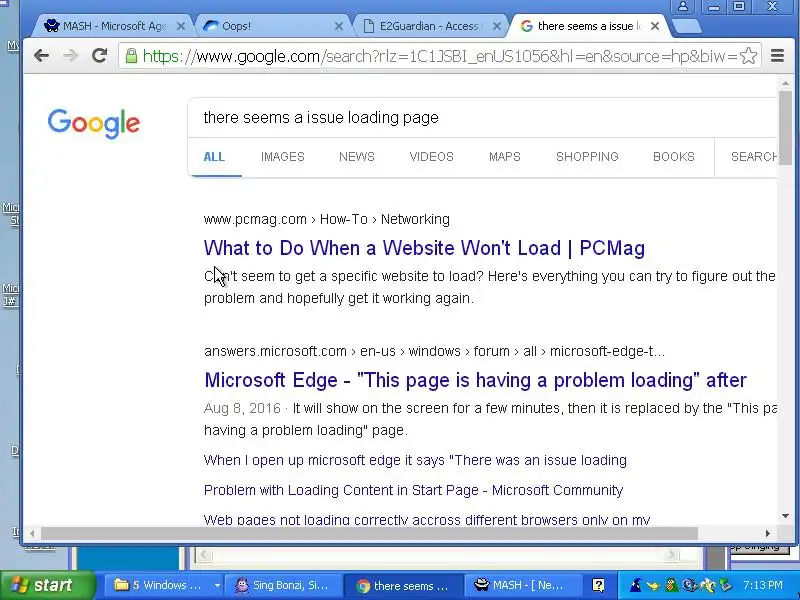
Task: Open a new tab with the new-tab button
Action: (x=687, y=27)
